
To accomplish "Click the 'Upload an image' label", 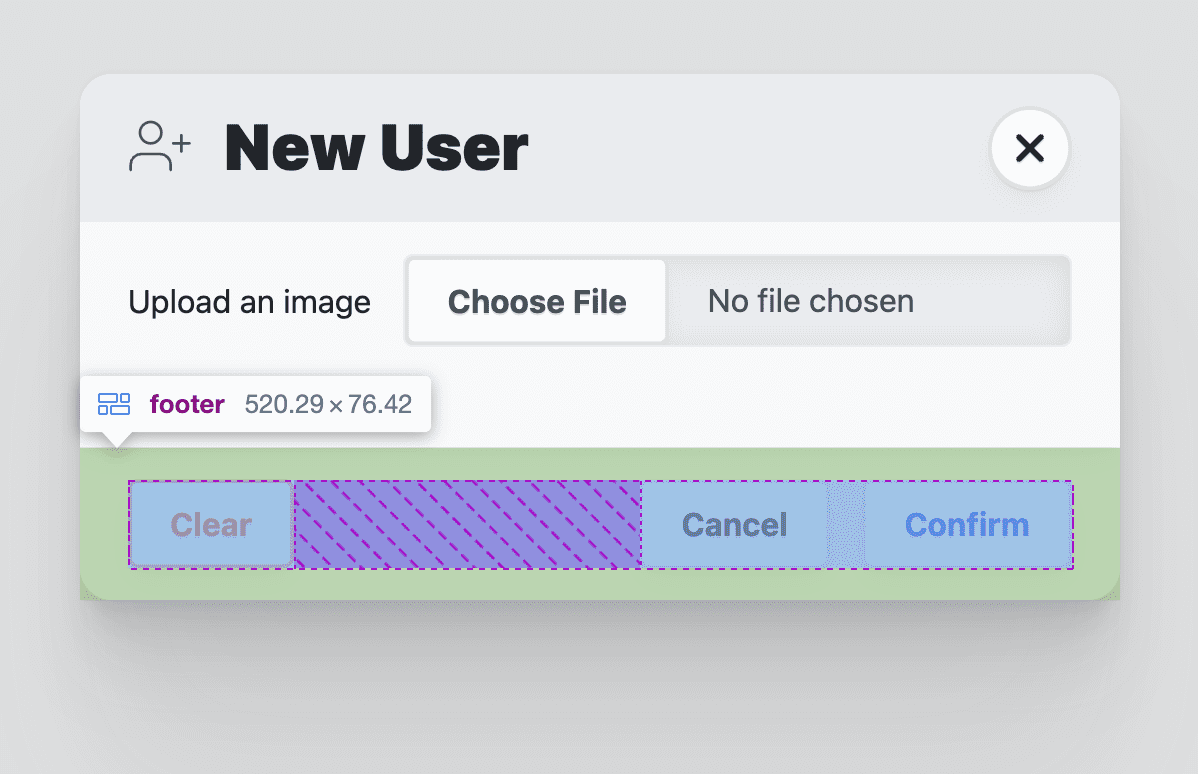I will 249,301.
